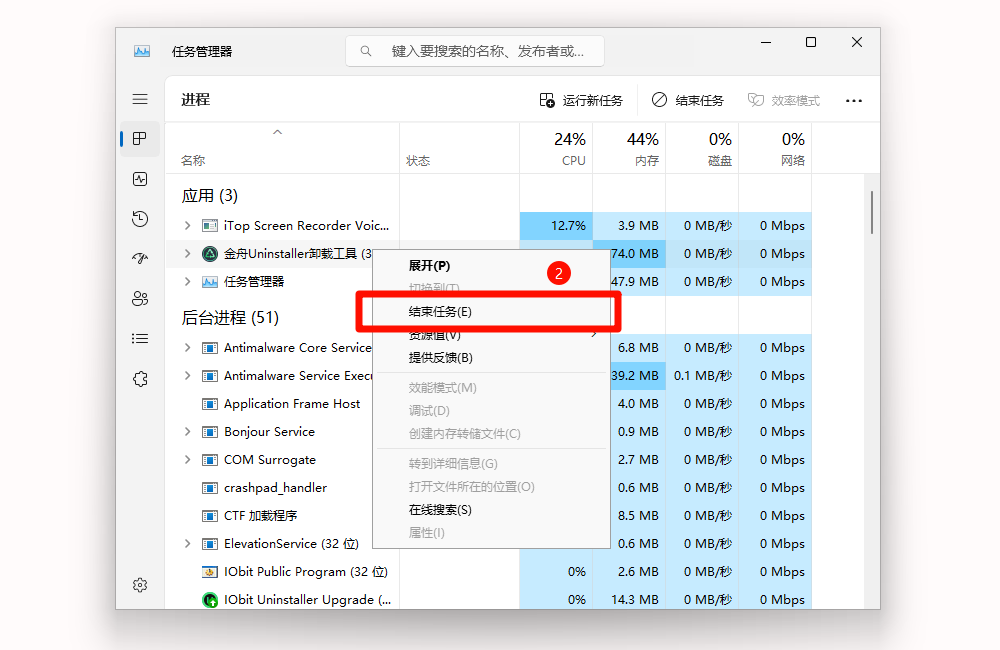
Task: Choose 效能模式(M) in the context menu
Action: click(x=490, y=388)
